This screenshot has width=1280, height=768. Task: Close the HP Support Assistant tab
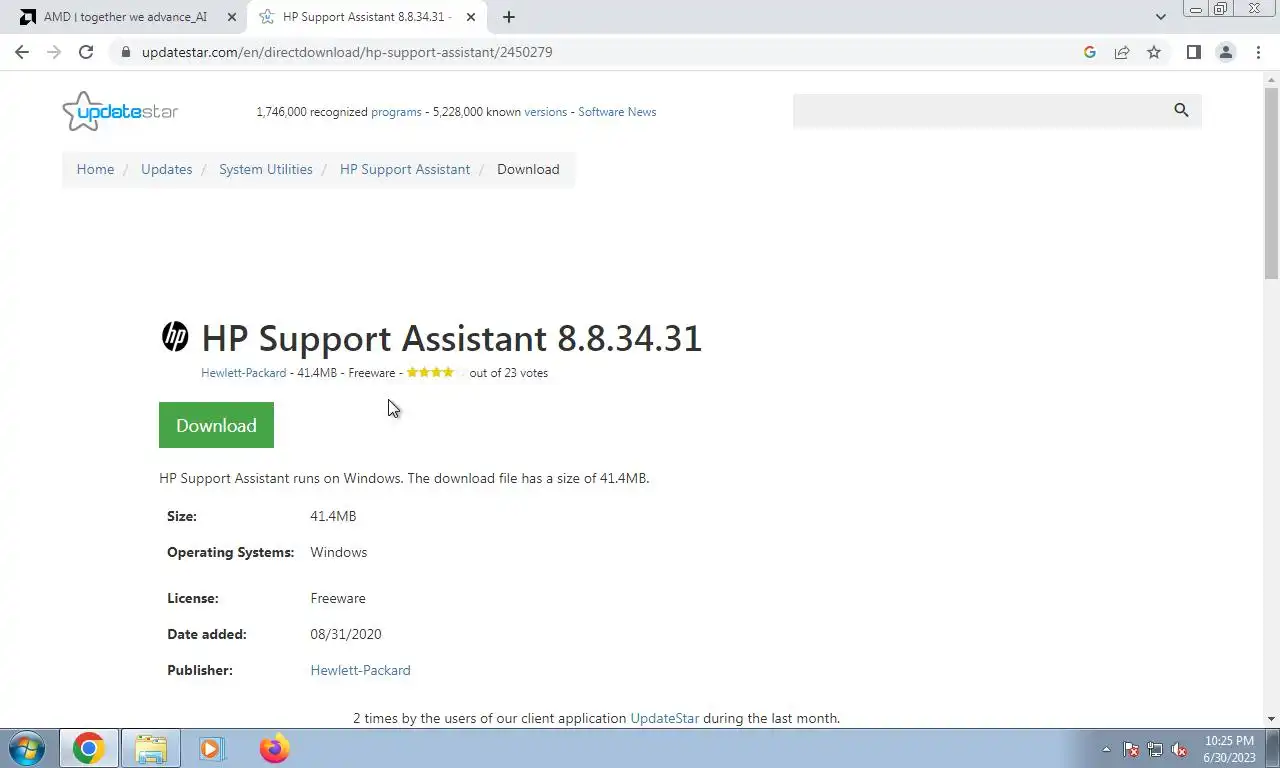[471, 17]
